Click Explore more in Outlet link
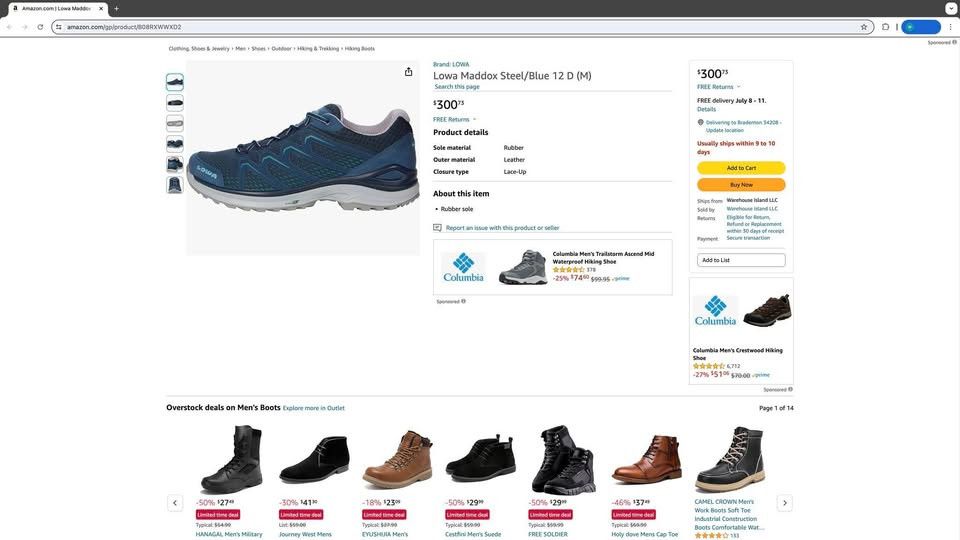This screenshot has width=960, height=540. (x=313, y=408)
